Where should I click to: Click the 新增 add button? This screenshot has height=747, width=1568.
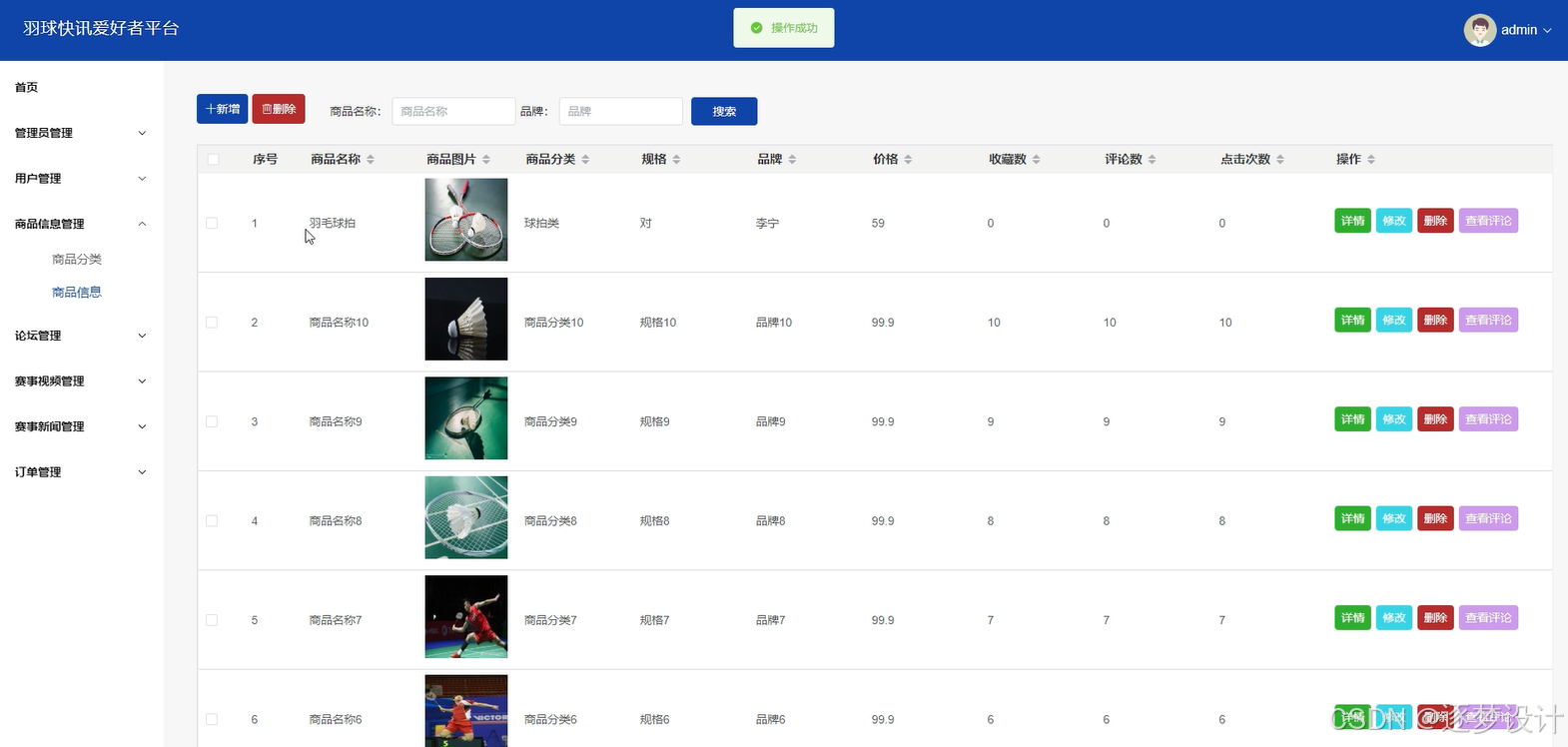[x=222, y=109]
